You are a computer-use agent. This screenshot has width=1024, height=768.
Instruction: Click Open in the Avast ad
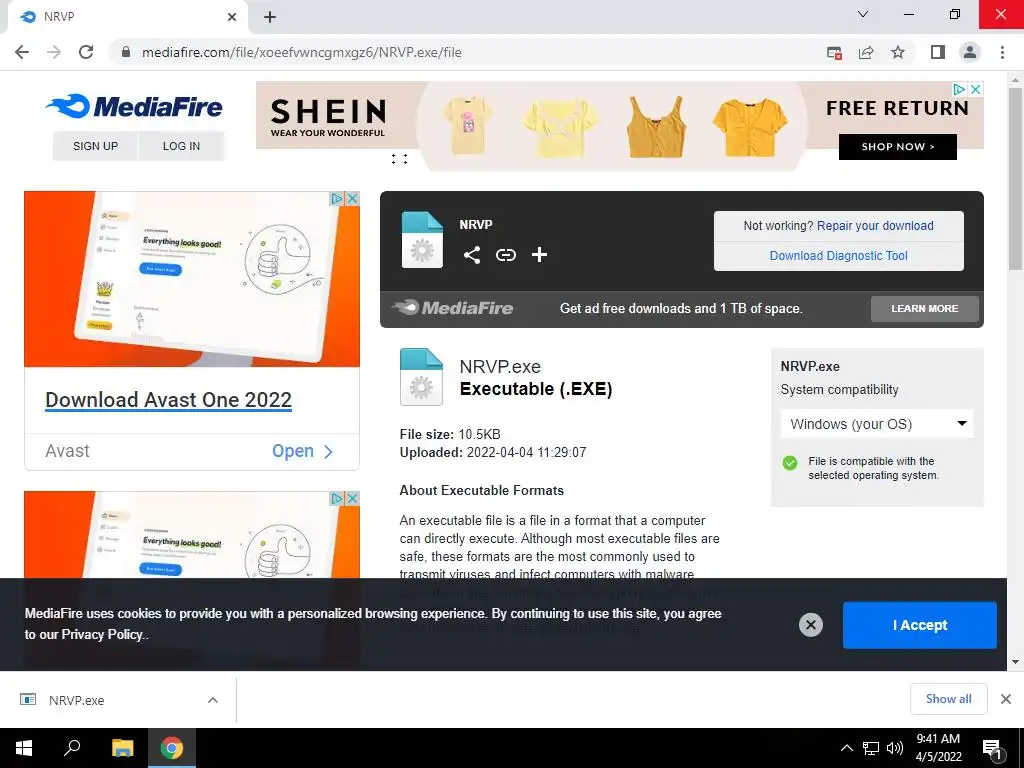pyautogui.click(x=302, y=451)
